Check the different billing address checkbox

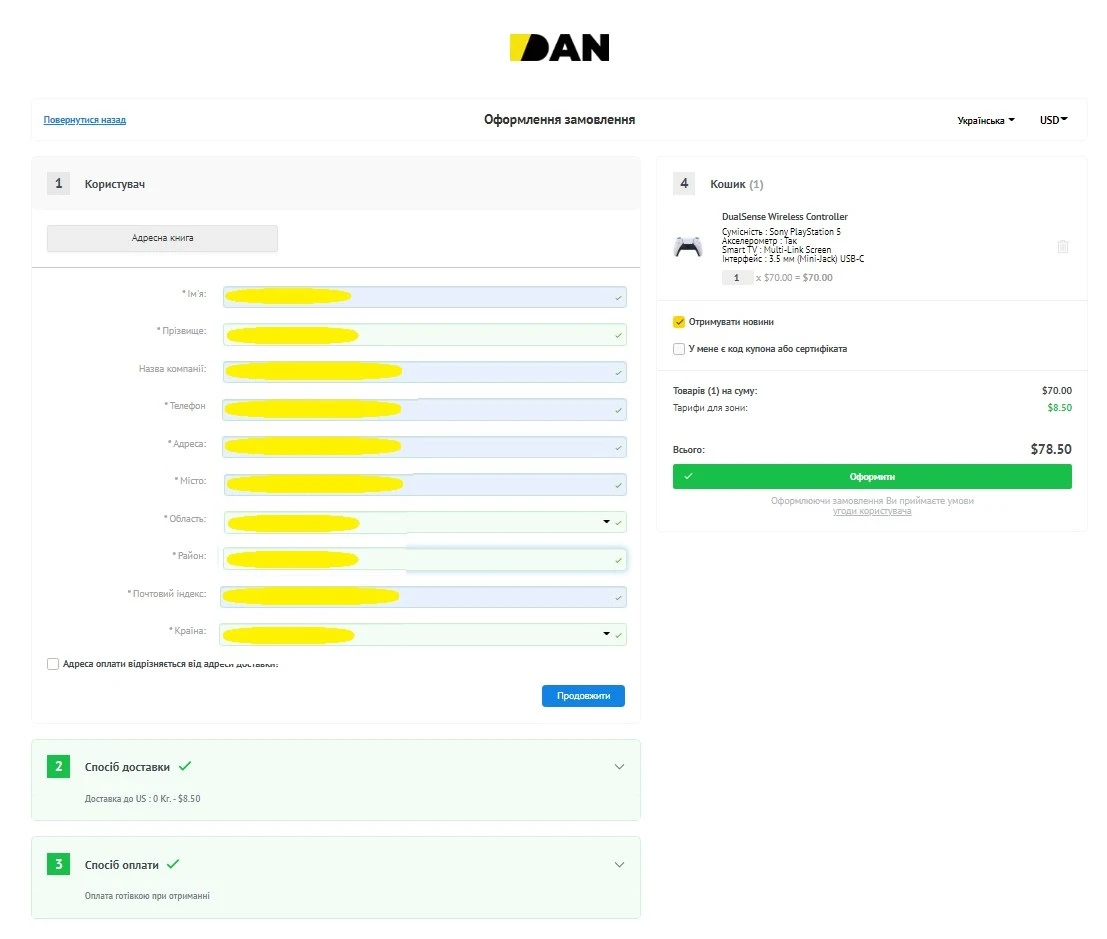coord(53,664)
